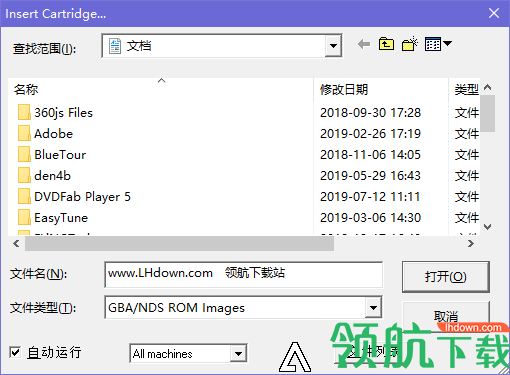Screen dimensions: 510x375
Task: Sort by the 类型 column header
Action: tap(466, 89)
